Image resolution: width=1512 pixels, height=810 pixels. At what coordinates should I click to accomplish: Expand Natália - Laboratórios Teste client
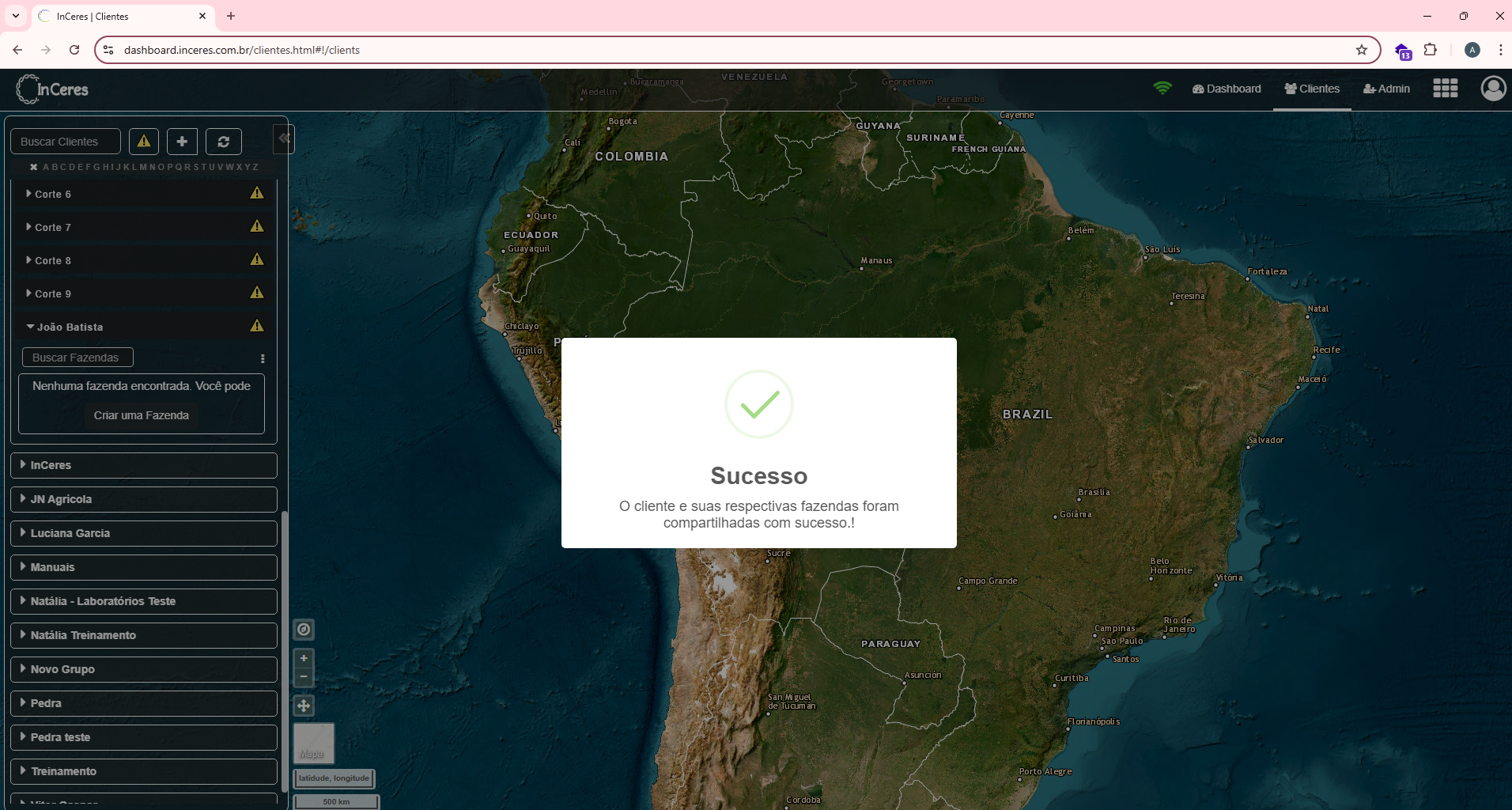click(144, 601)
